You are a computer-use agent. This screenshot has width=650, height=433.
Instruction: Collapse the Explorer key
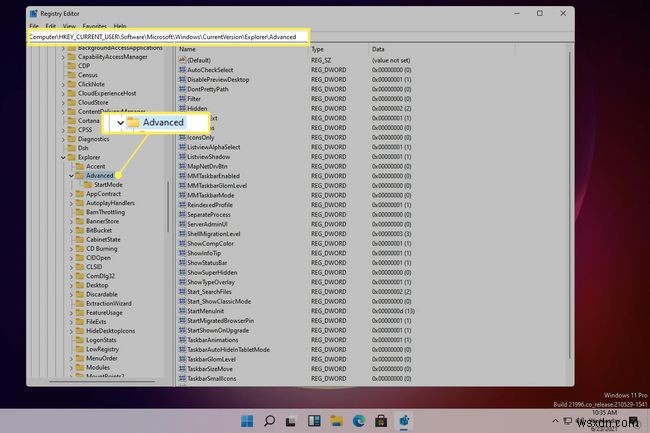tap(63, 157)
